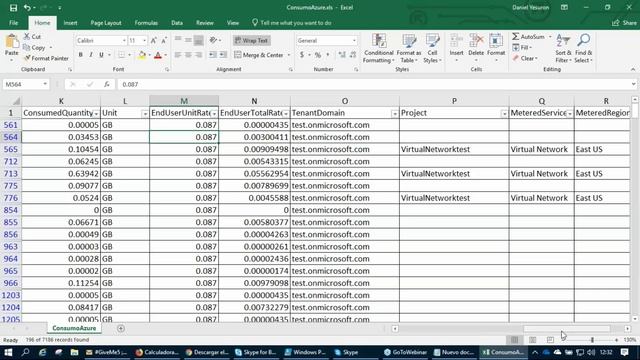Click the formula bar showing 0.087
640x360 pixels.
pyautogui.click(x=375, y=84)
